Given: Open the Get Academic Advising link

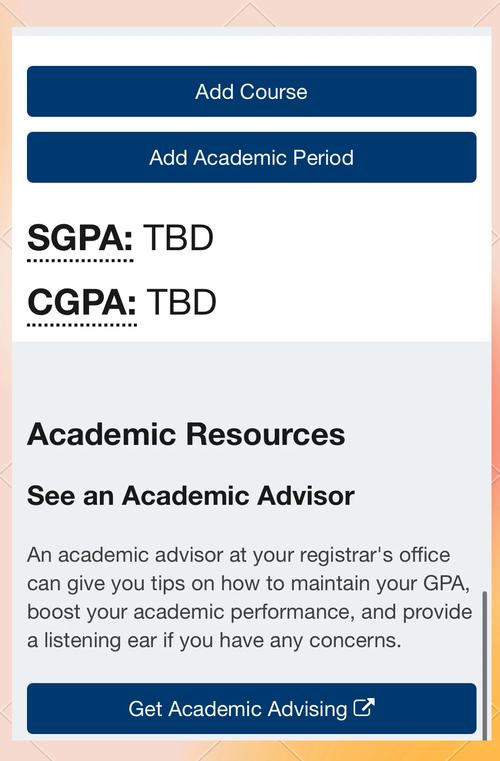Looking at the screenshot, I should point(251,708).
